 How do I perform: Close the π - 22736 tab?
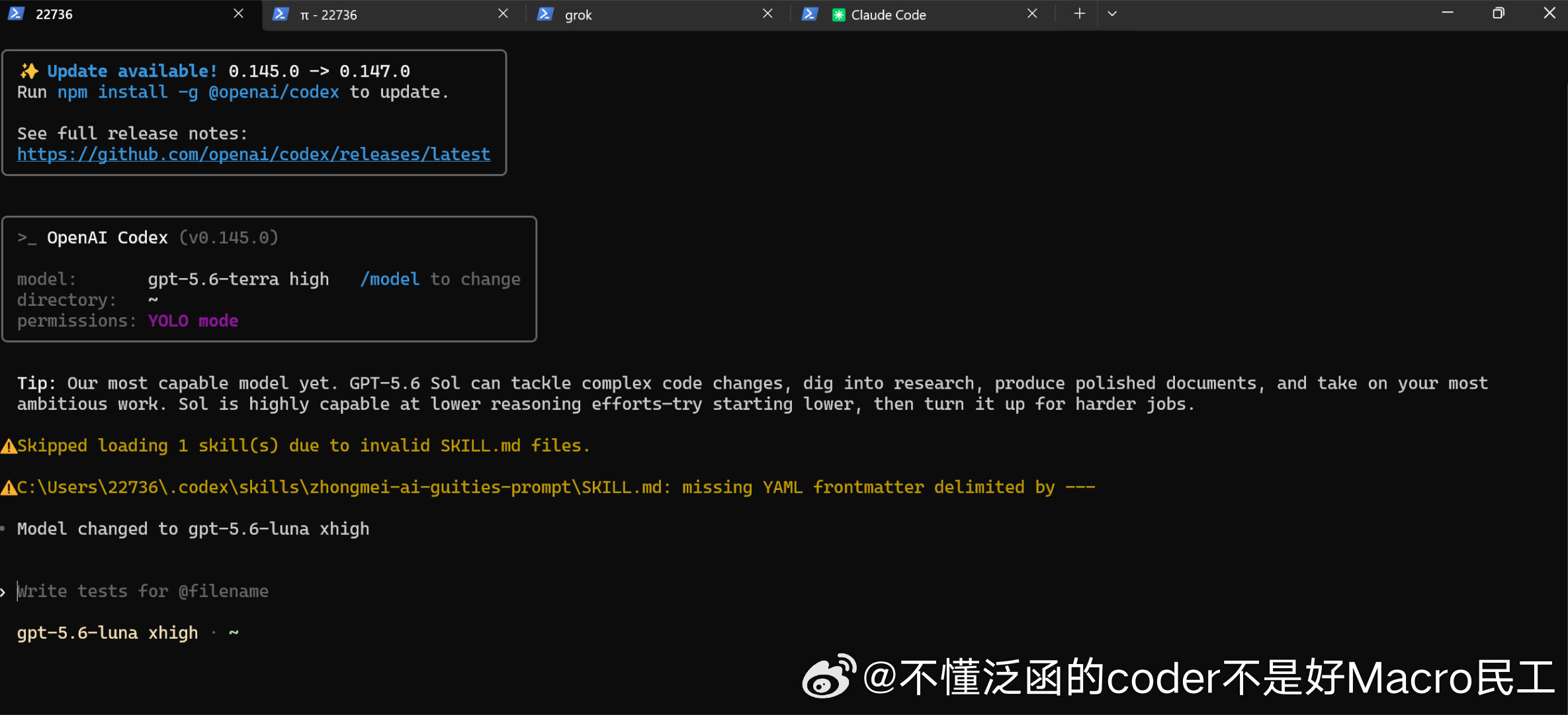pyautogui.click(x=503, y=14)
